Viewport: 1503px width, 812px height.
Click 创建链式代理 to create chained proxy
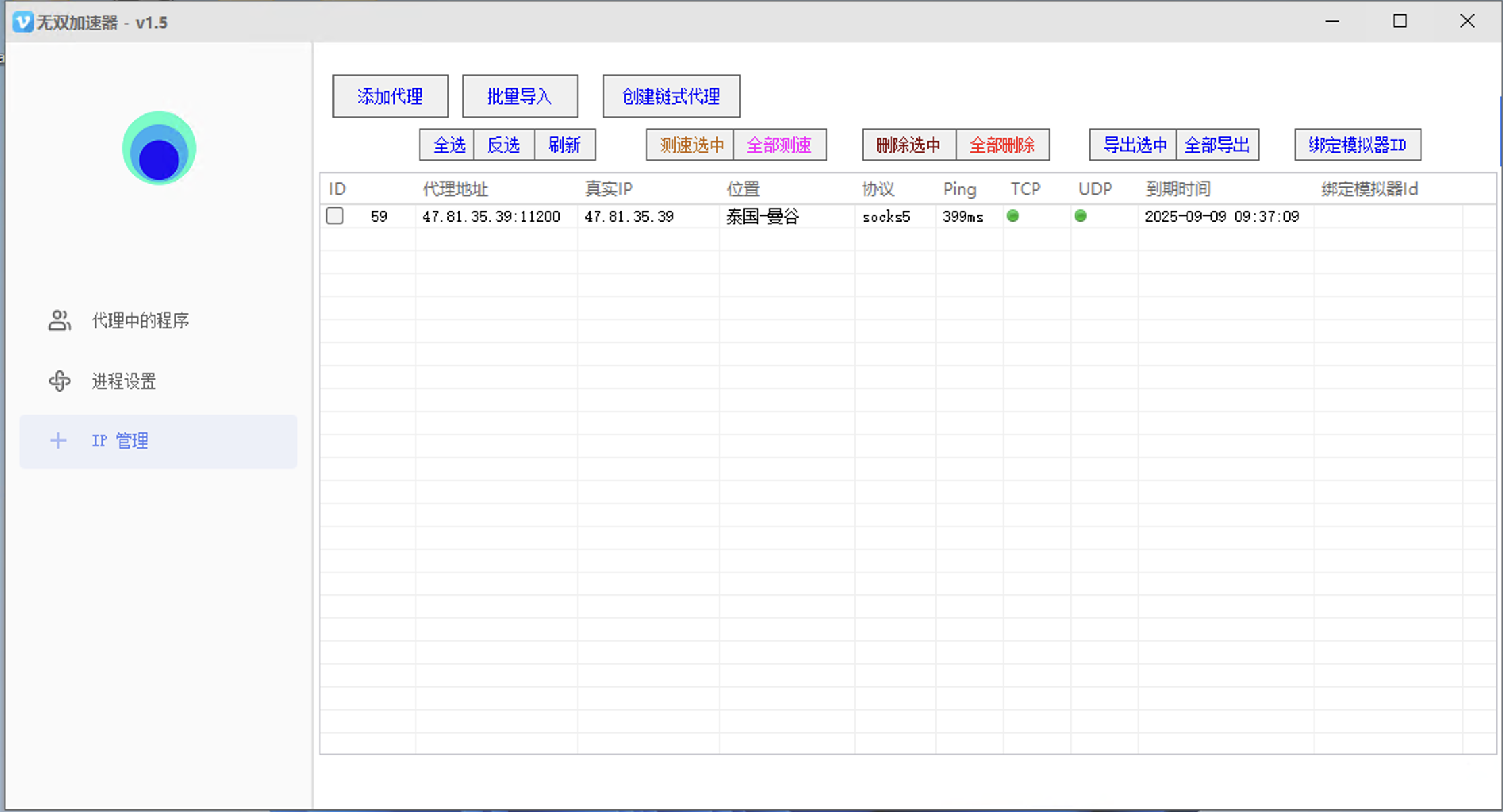coord(670,96)
